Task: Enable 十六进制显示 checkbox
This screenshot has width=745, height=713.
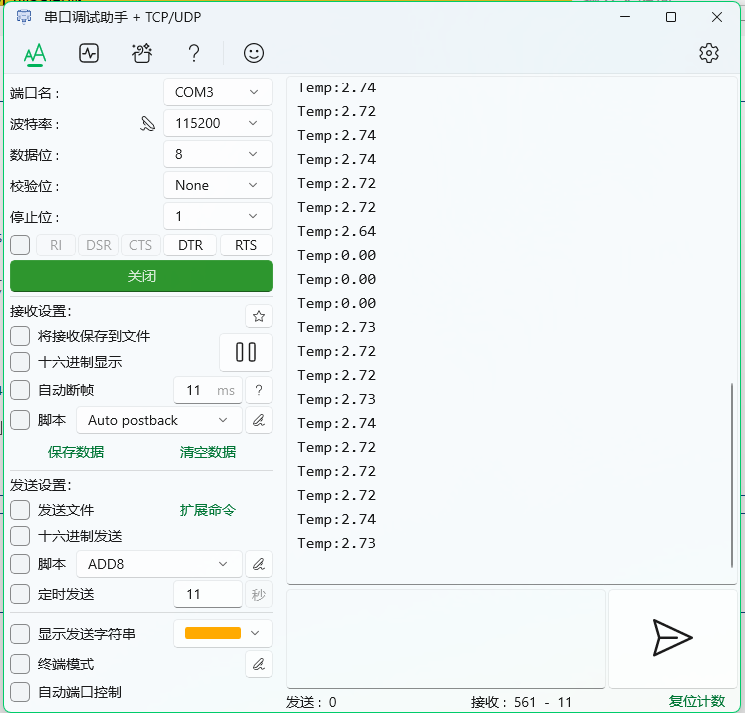Action: click(x=20, y=362)
